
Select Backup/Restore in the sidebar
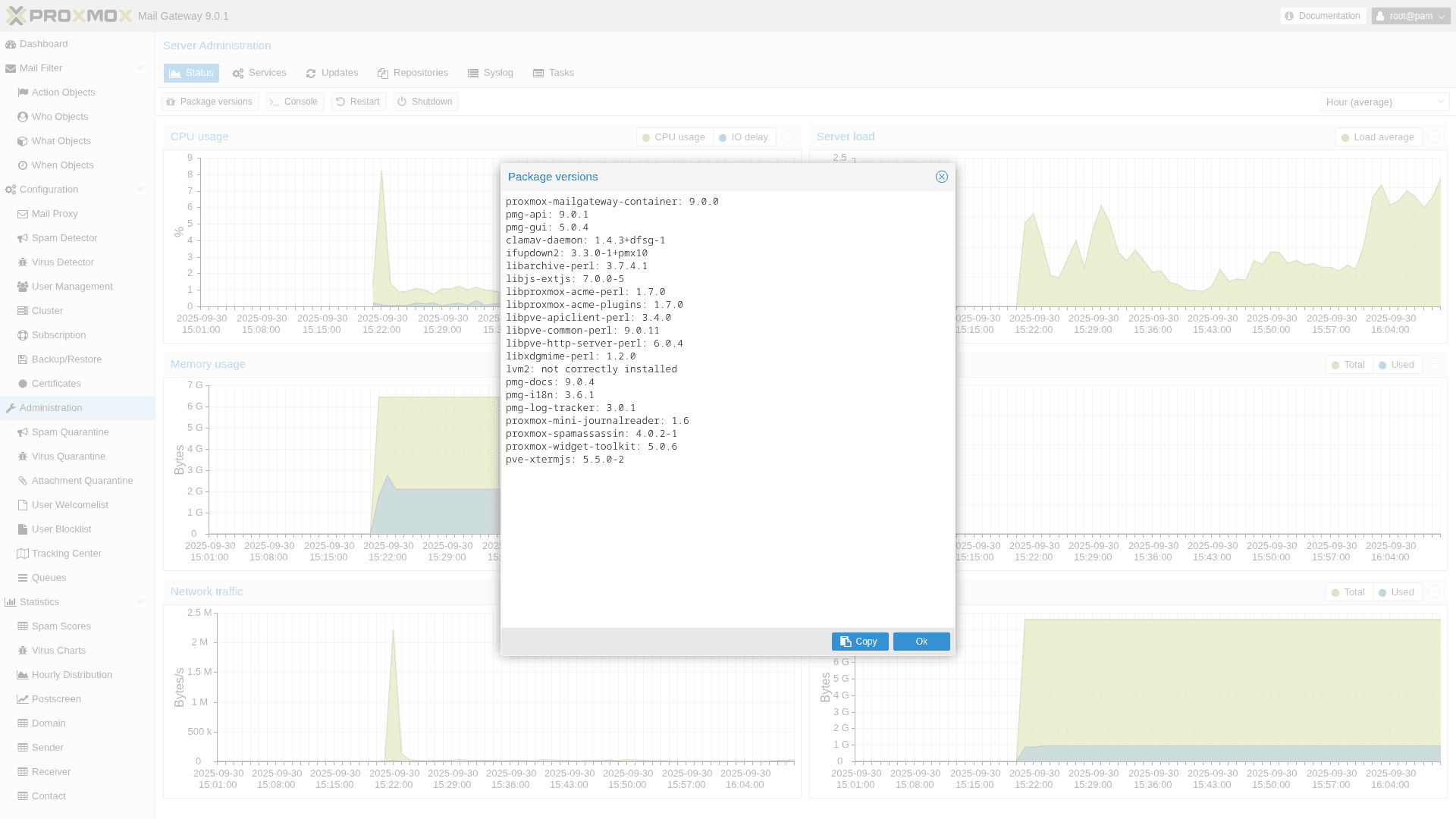click(x=67, y=359)
